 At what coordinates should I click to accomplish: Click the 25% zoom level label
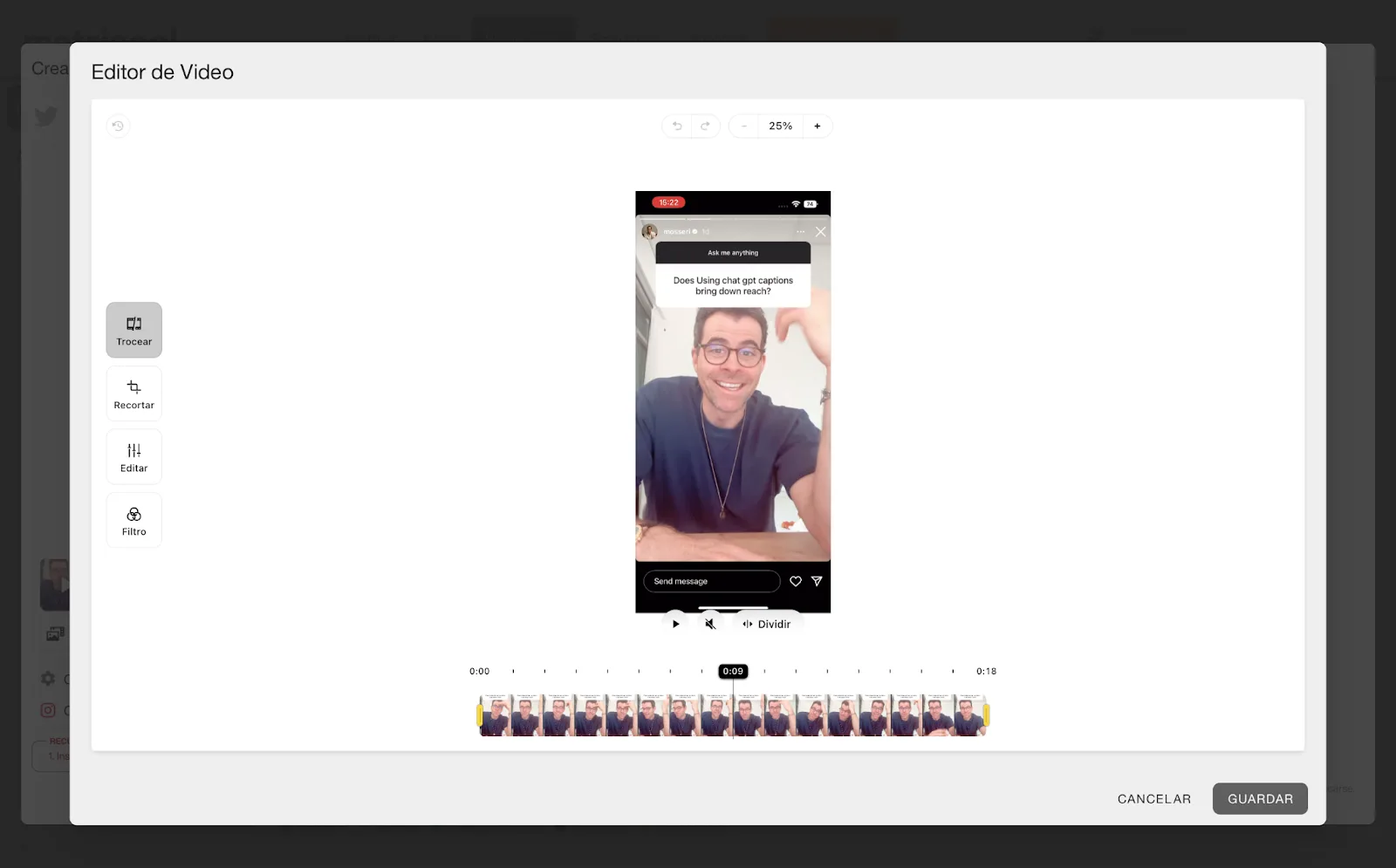click(x=780, y=126)
